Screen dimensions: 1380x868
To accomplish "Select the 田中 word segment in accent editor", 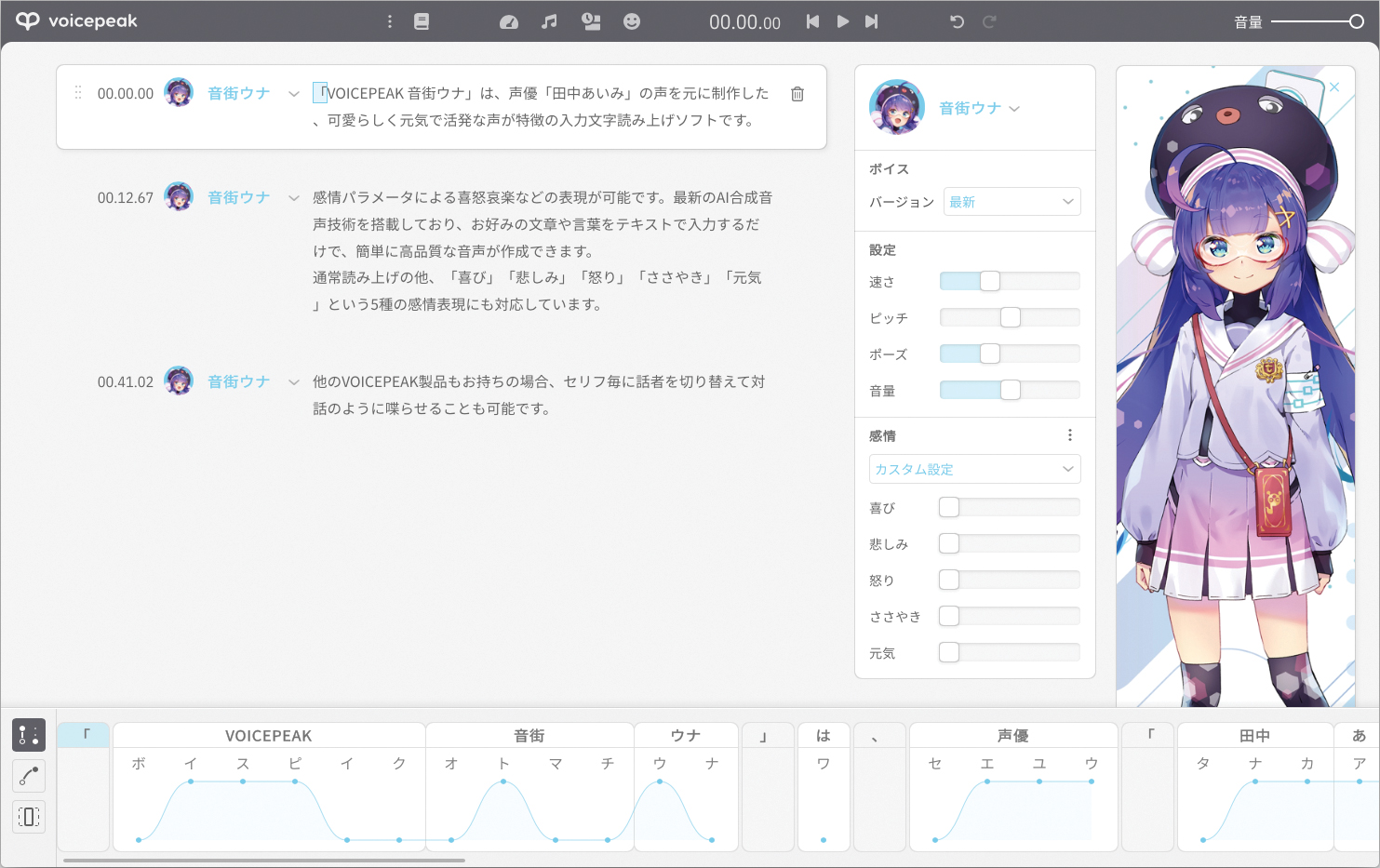I will [x=1255, y=735].
